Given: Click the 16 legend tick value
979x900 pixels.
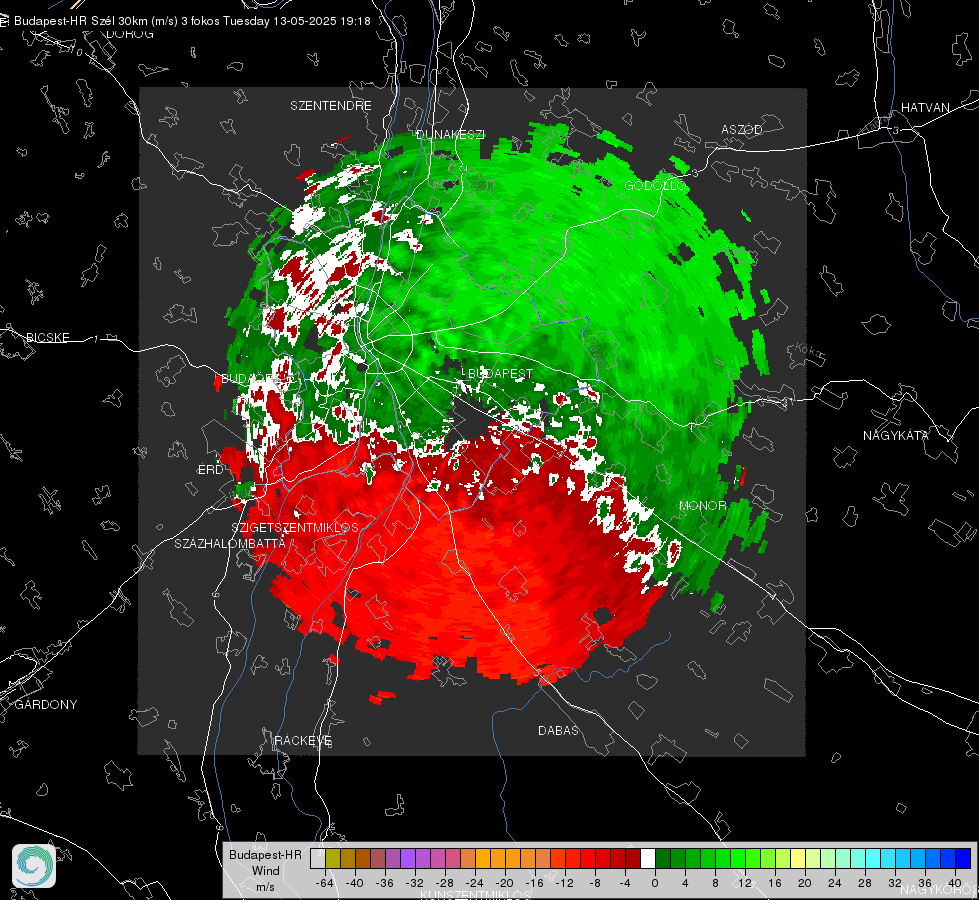Looking at the screenshot, I should [775, 883].
